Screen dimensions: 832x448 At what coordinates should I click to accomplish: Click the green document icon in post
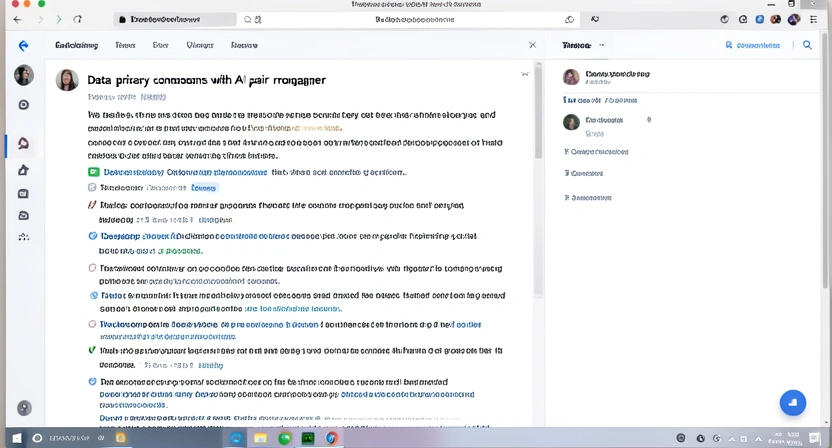(x=93, y=172)
